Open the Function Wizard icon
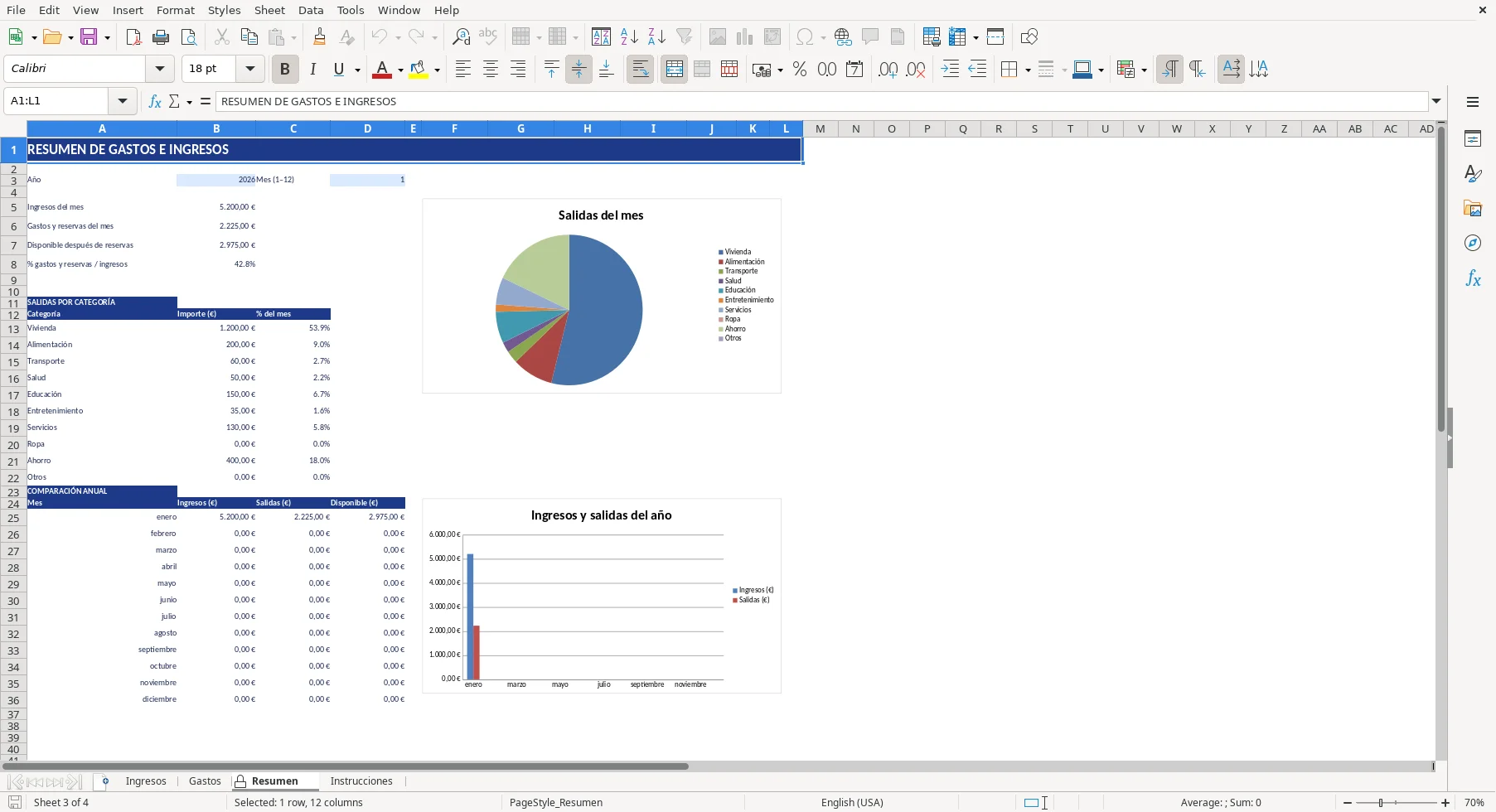Image resolution: width=1496 pixels, height=812 pixels. (154, 101)
